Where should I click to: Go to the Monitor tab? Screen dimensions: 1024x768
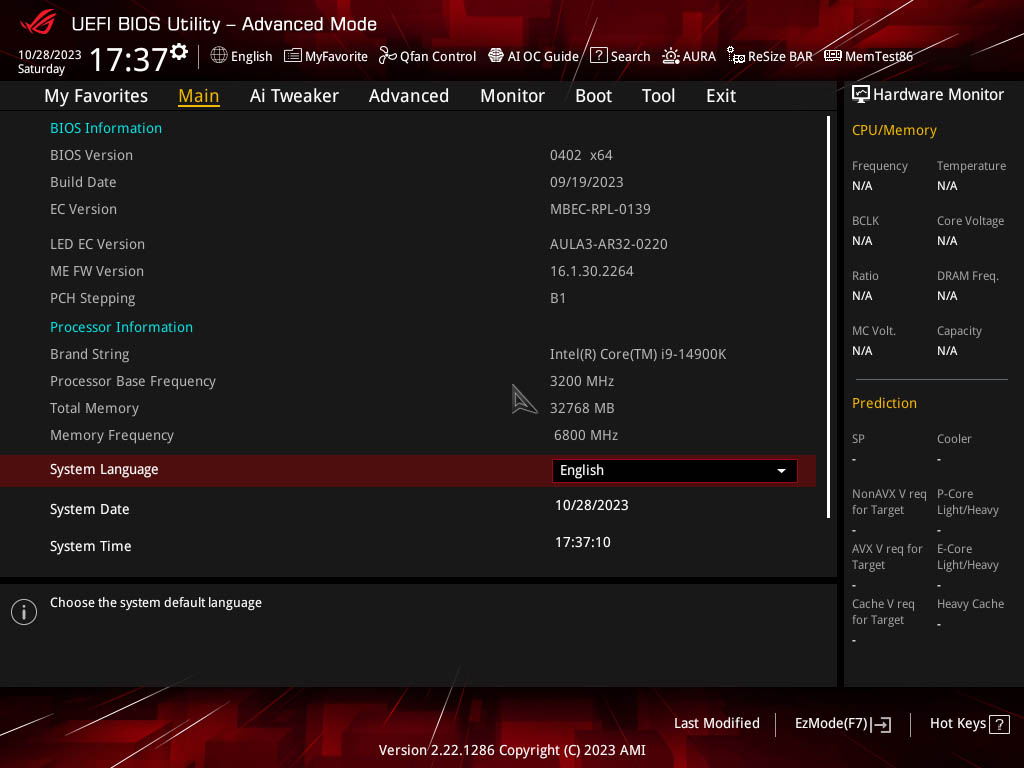click(x=512, y=96)
